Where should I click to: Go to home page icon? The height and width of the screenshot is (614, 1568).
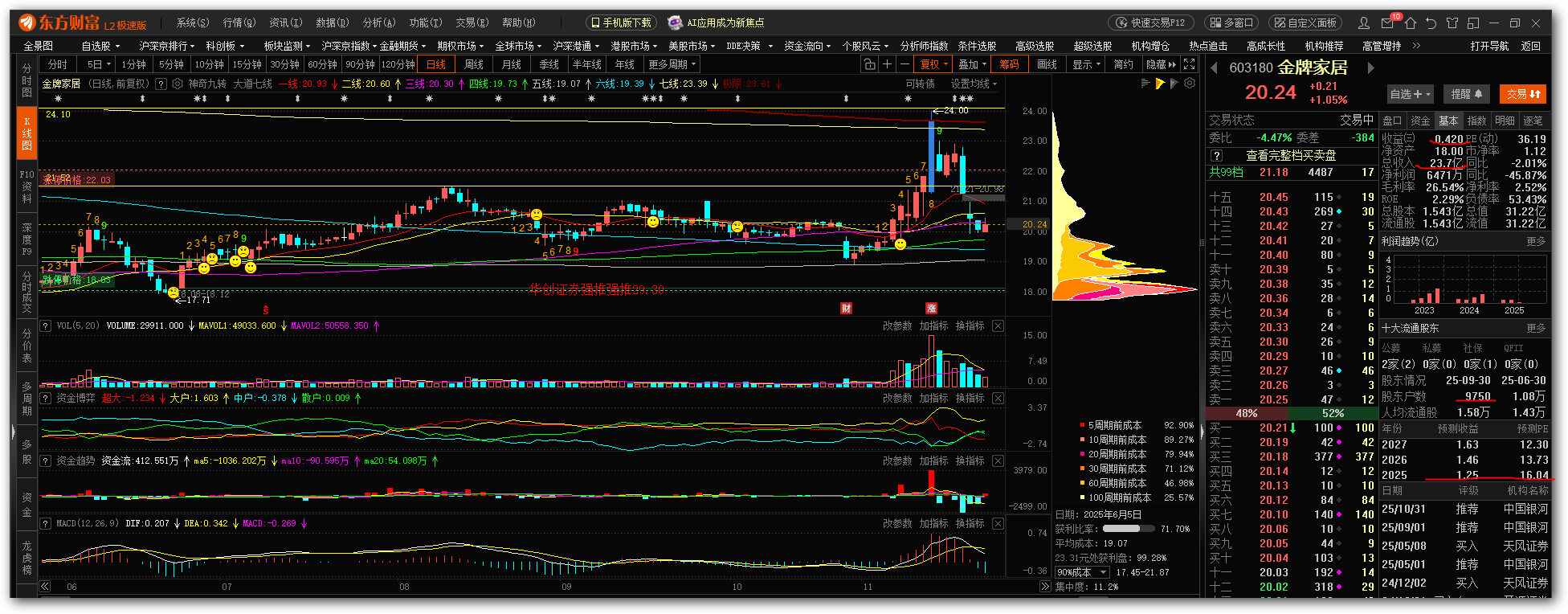tap(1410, 23)
